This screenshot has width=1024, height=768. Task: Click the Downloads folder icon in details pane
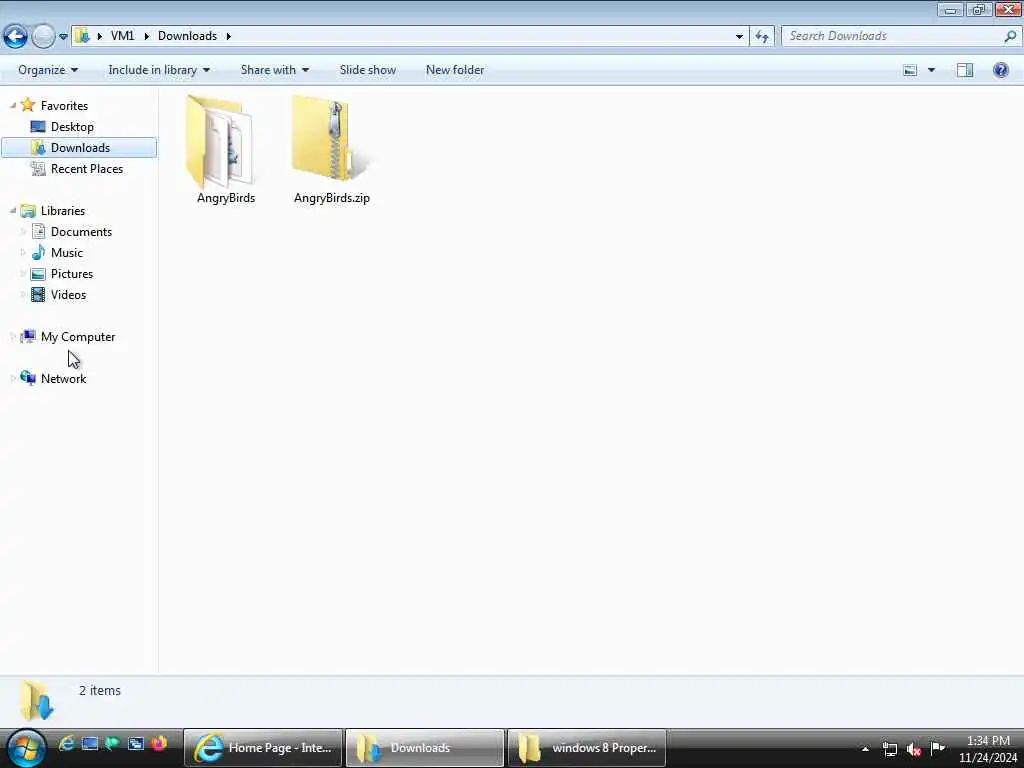[37, 701]
